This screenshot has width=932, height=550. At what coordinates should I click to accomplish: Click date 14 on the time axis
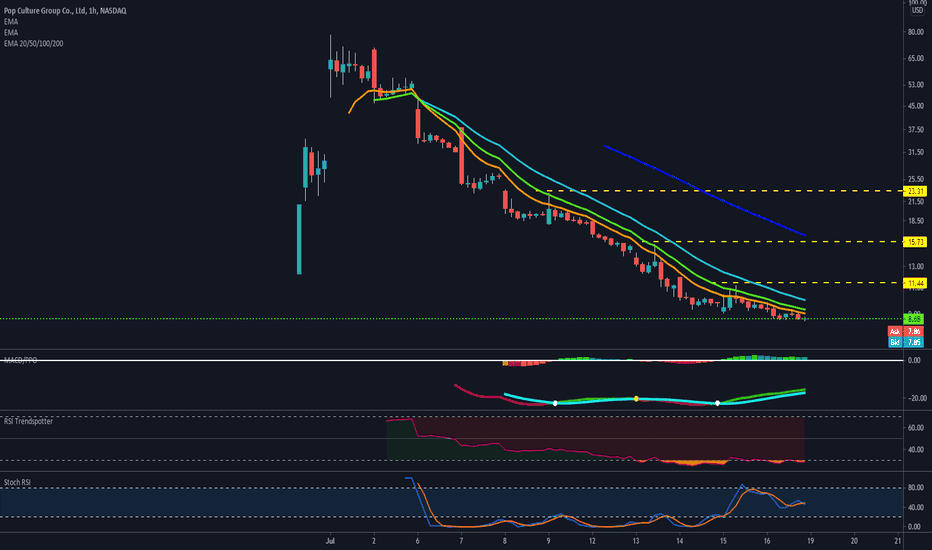(x=679, y=541)
